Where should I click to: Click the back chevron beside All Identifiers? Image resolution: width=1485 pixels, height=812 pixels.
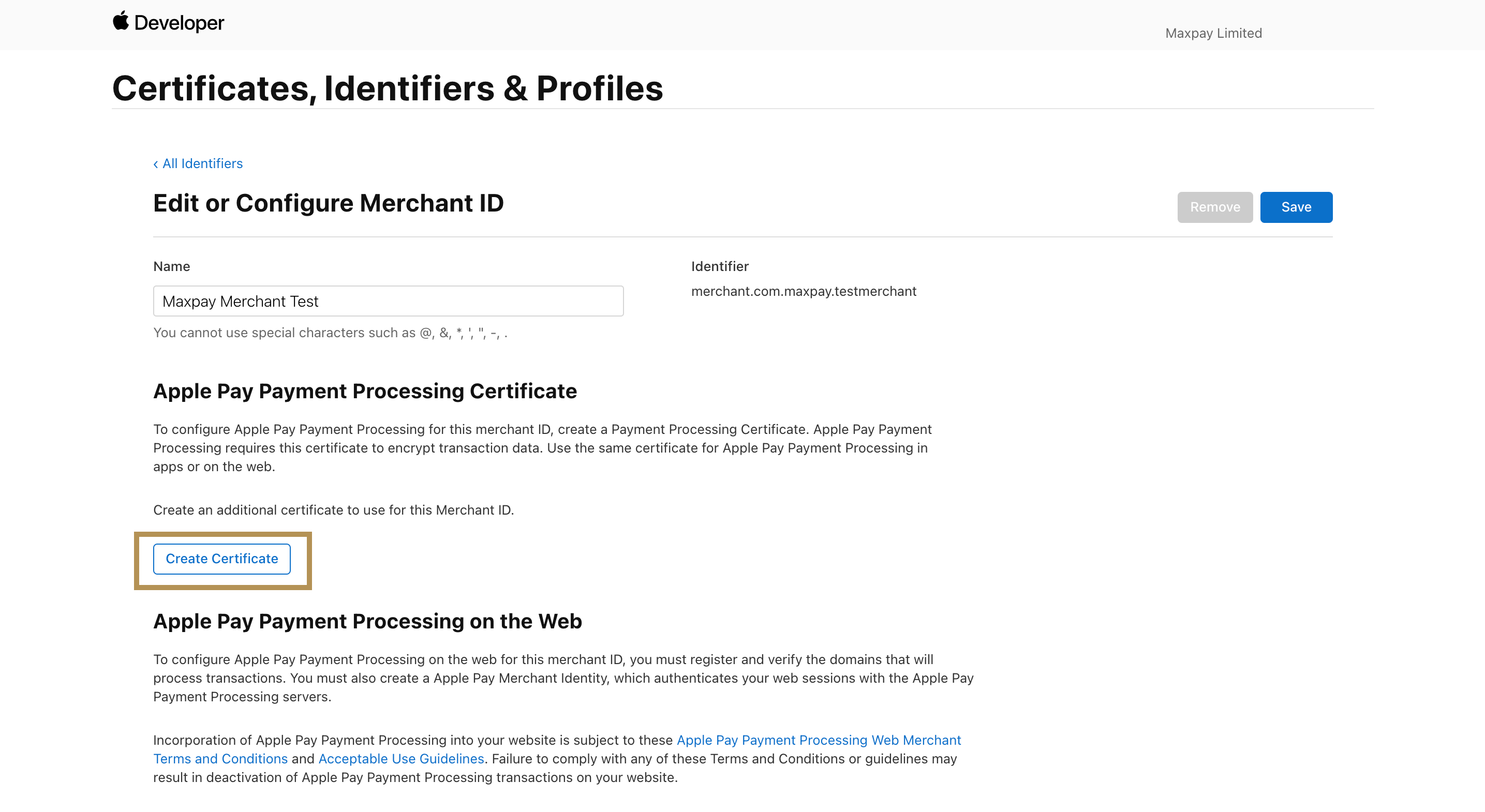pyautogui.click(x=156, y=164)
